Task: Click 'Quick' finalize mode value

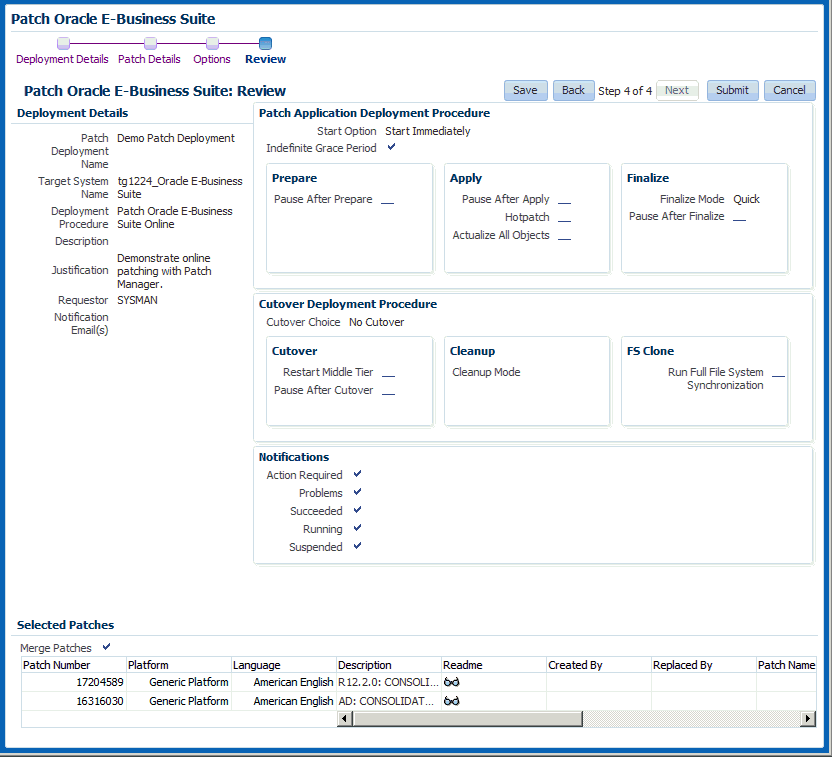Action: [x=747, y=199]
